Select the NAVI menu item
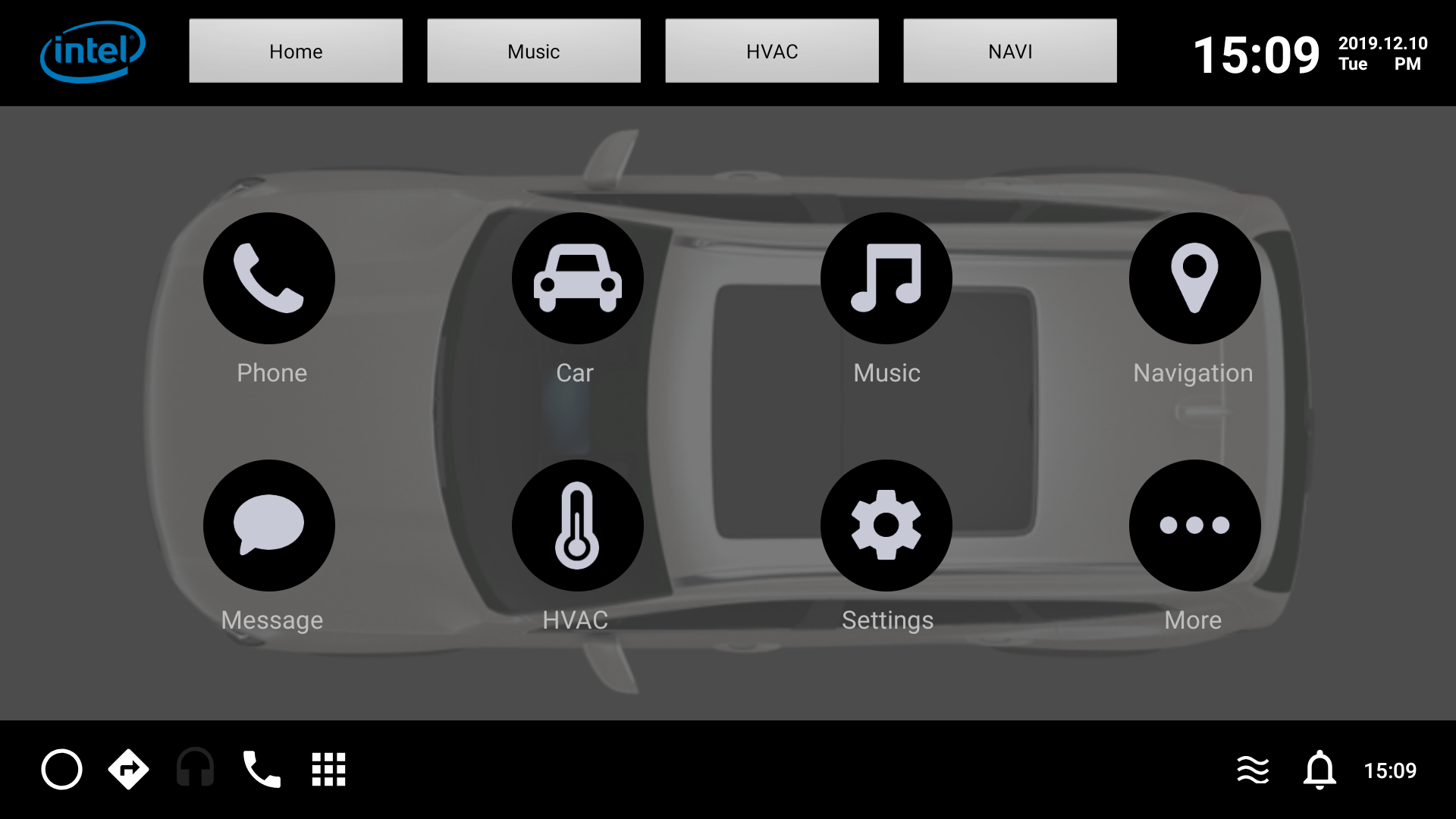The width and height of the screenshot is (1456, 819). 1010,51
